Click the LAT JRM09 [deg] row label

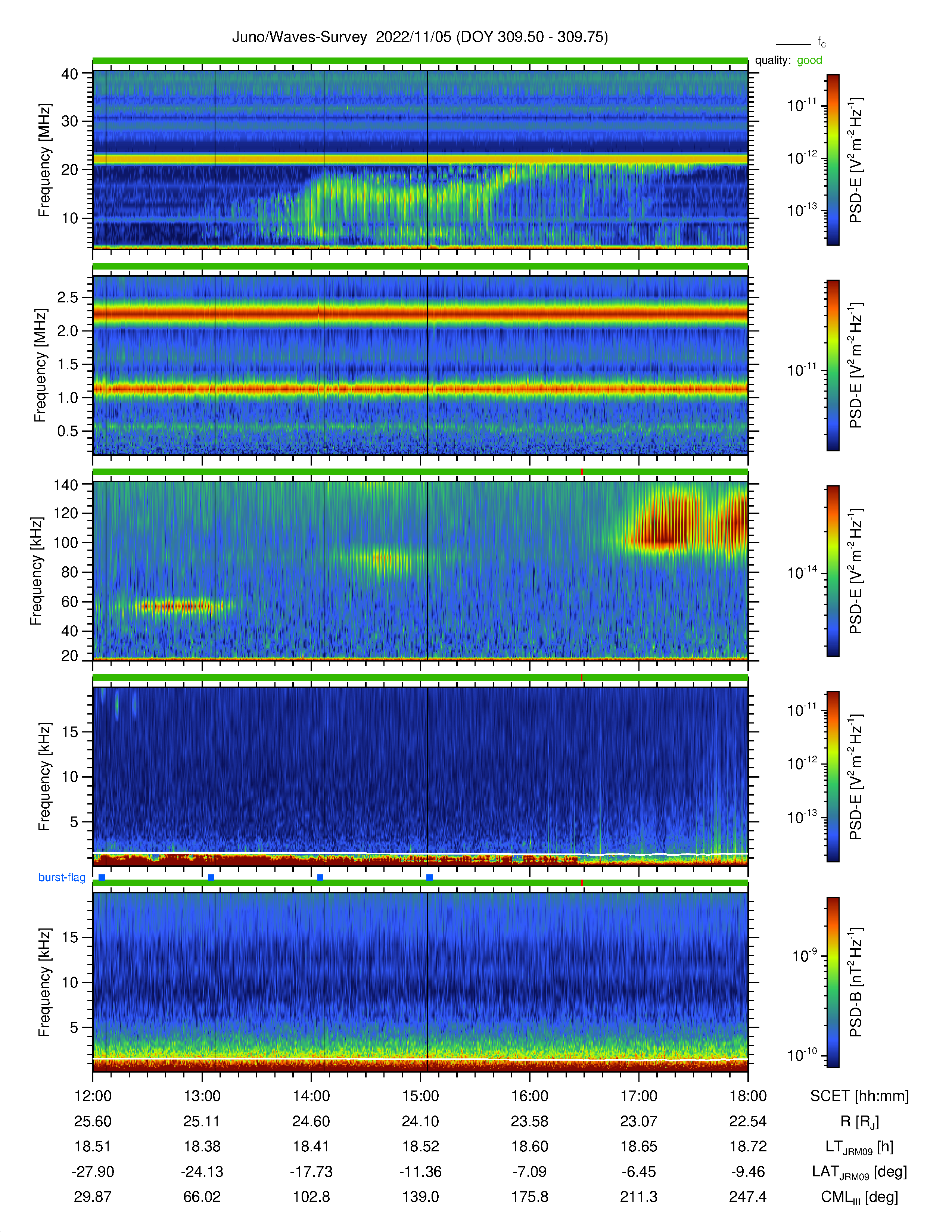(x=859, y=1172)
